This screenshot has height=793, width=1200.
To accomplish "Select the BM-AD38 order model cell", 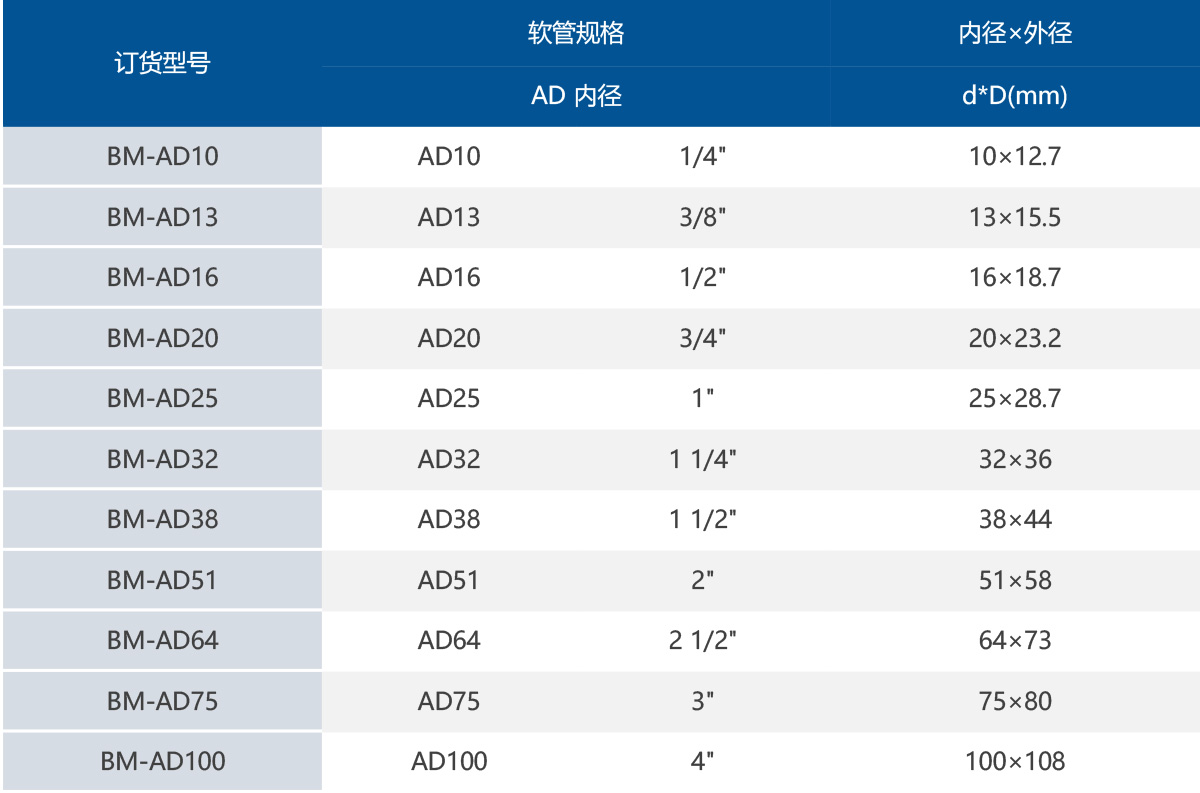I will (x=162, y=519).
